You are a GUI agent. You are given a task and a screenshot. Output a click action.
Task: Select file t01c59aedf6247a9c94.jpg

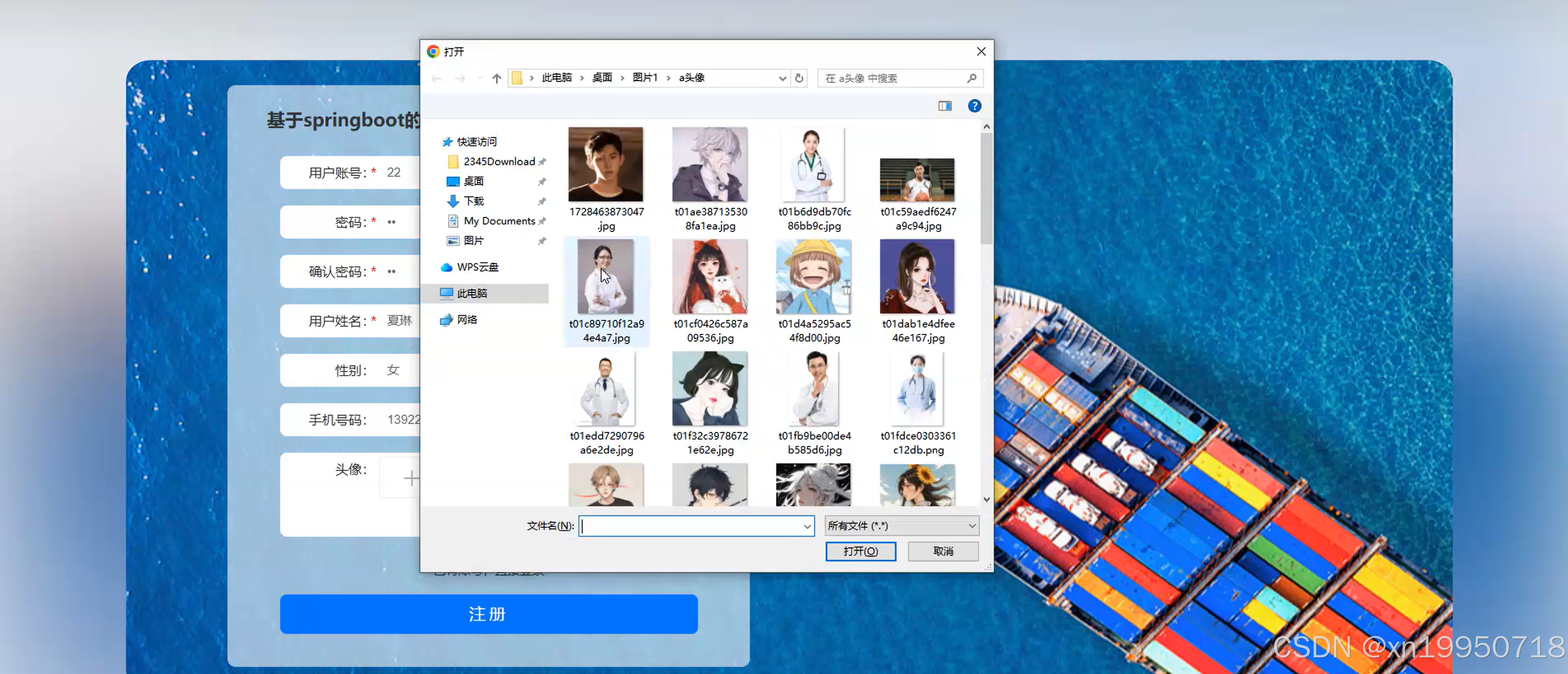pos(918,195)
